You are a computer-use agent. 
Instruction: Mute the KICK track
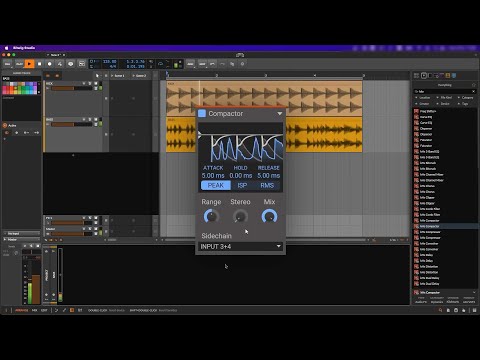point(96,83)
